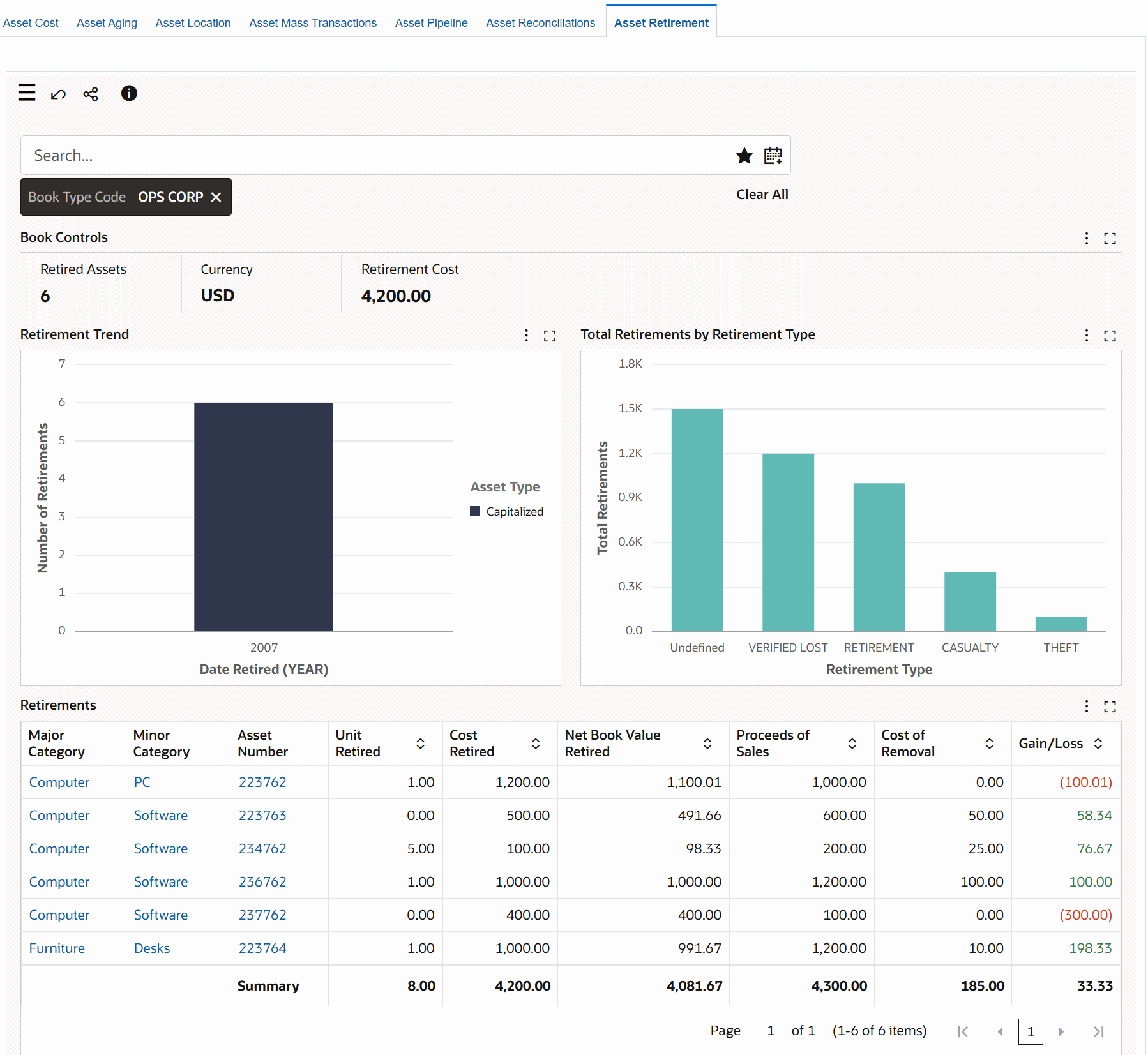Click the Clear All link
The image size is (1148, 1055).
(762, 195)
